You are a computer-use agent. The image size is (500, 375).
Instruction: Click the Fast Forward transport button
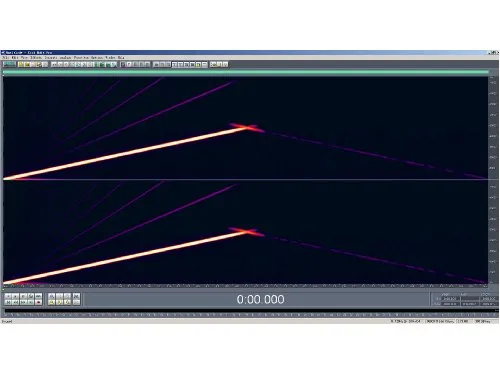click(23, 302)
